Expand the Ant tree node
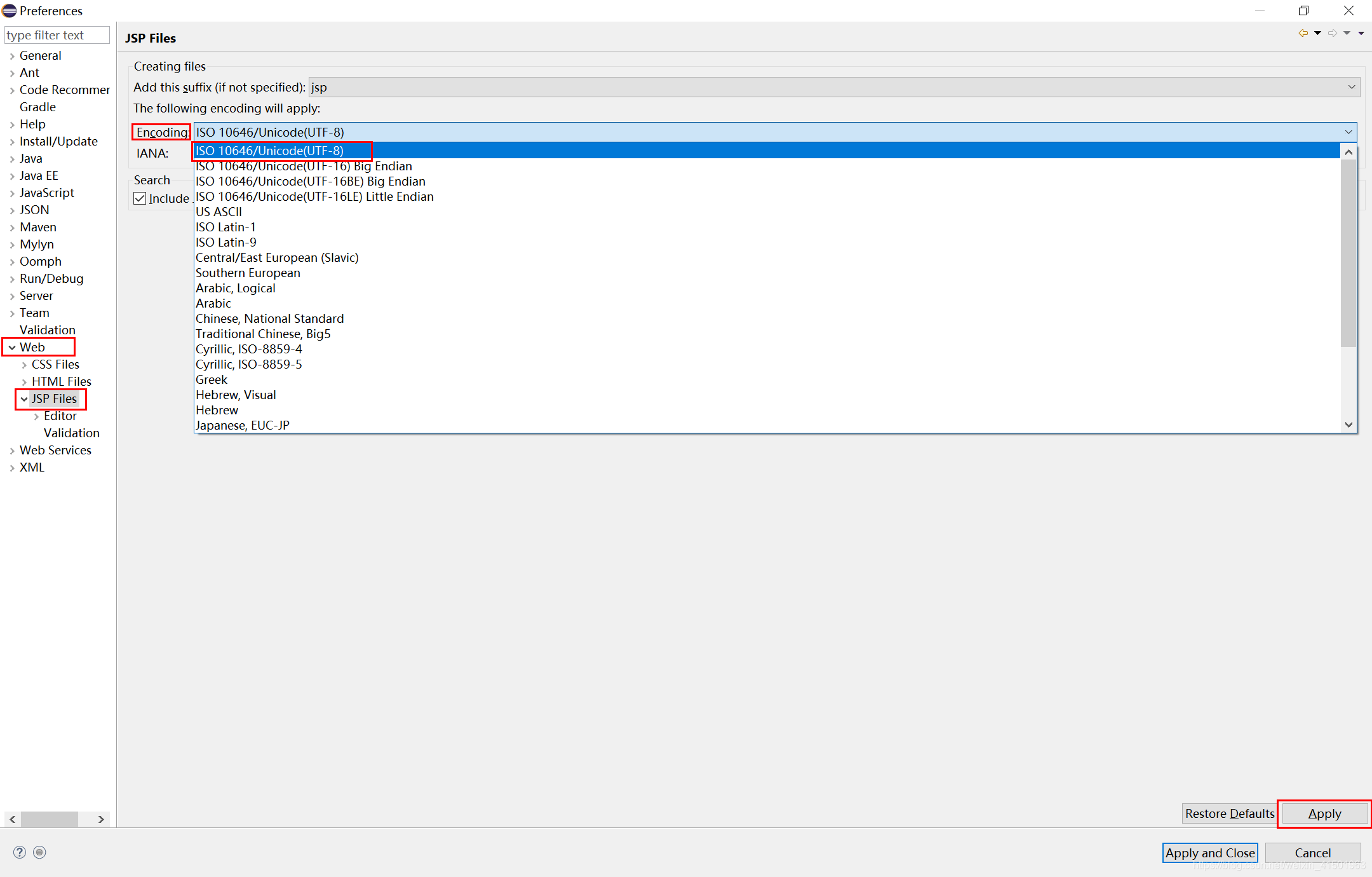1372x877 pixels. [x=12, y=73]
